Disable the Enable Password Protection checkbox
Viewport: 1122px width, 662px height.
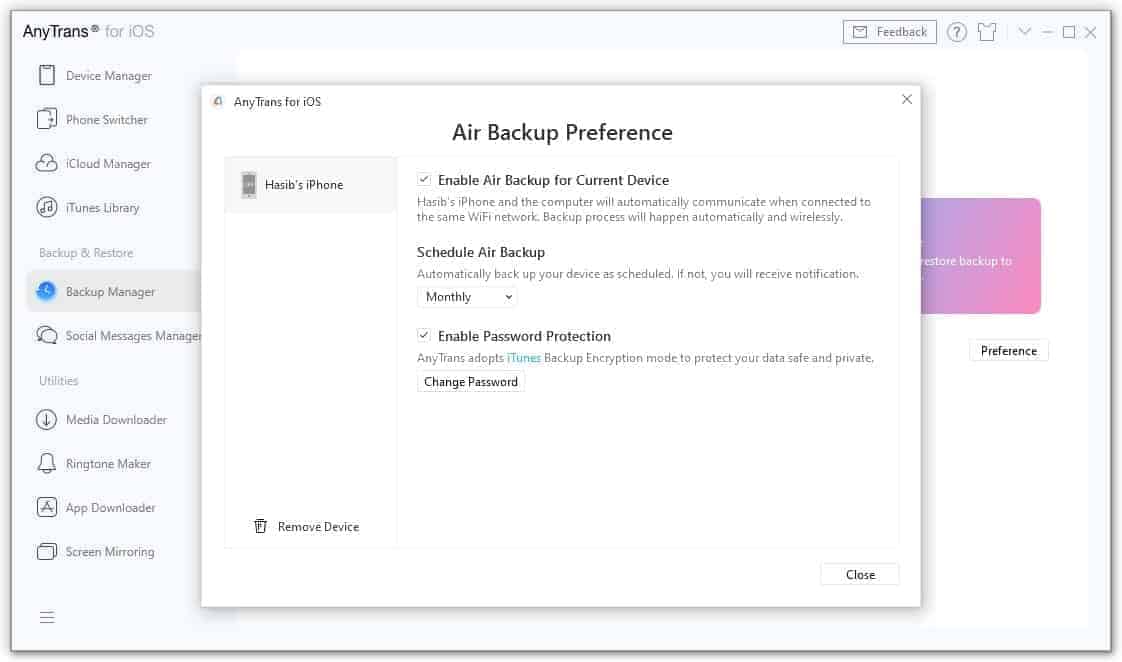(x=424, y=336)
